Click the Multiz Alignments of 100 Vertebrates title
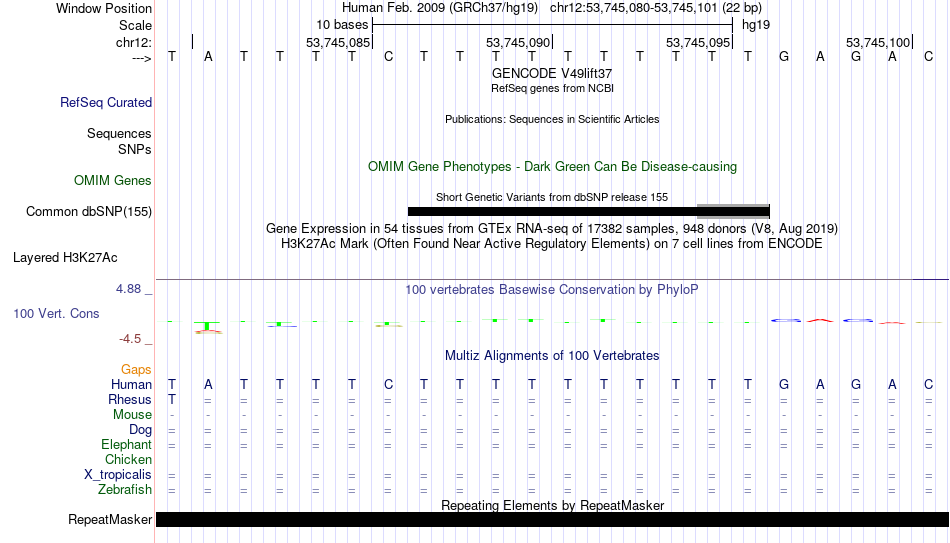Viewport: 950px width, 543px height. [552, 356]
